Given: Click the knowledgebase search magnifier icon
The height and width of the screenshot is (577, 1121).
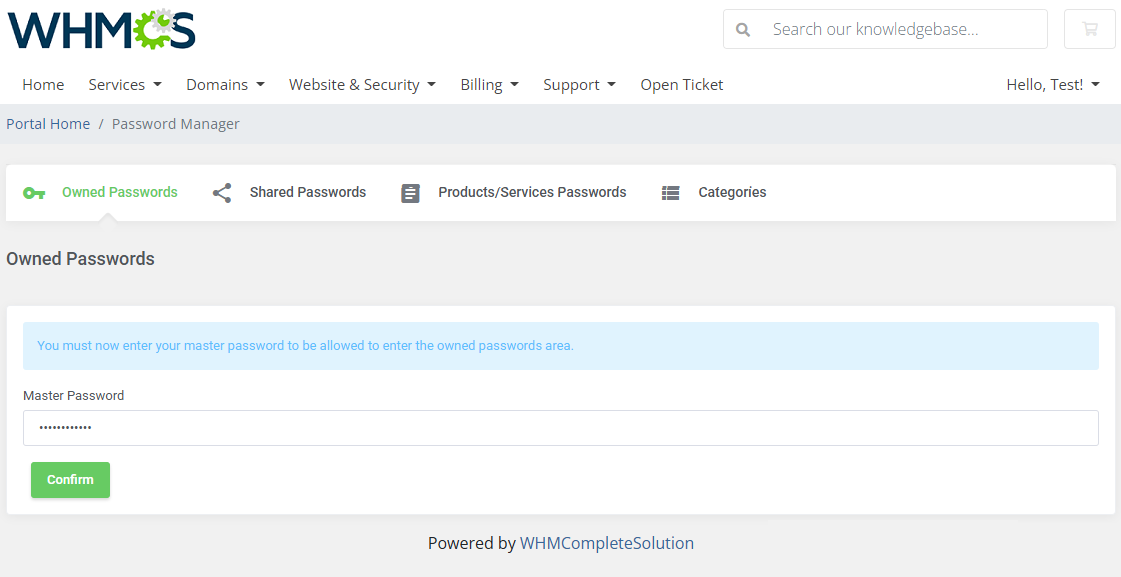Looking at the screenshot, I should (x=743, y=30).
